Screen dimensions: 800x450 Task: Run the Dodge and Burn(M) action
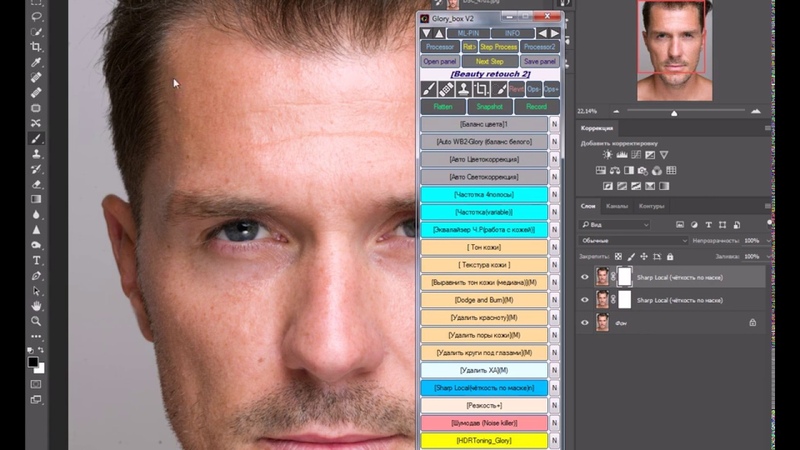coord(484,300)
